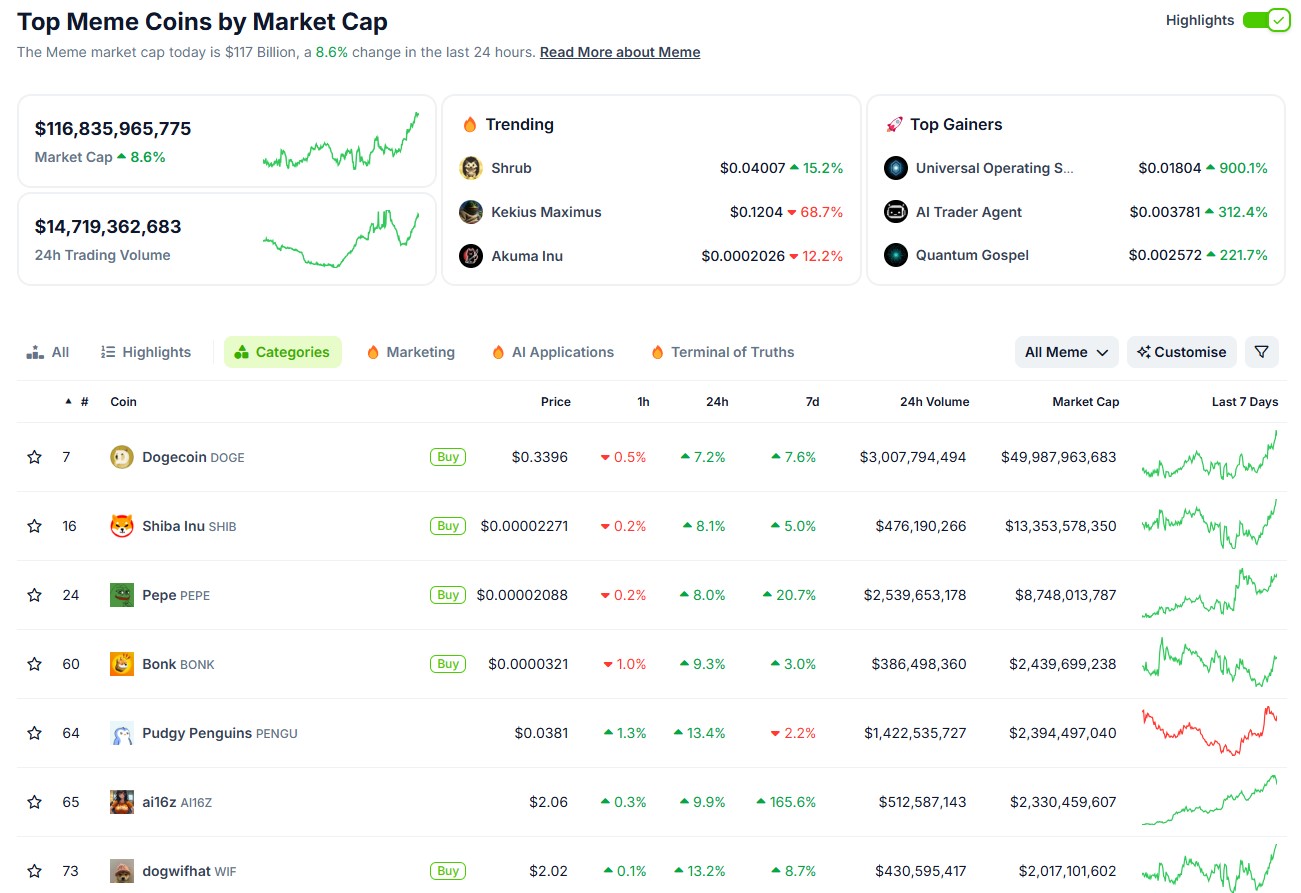Image resolution: width=1301 pixels, height=893 pixels.
Task: Sort by the 1h column header
Action: (643, 402)
